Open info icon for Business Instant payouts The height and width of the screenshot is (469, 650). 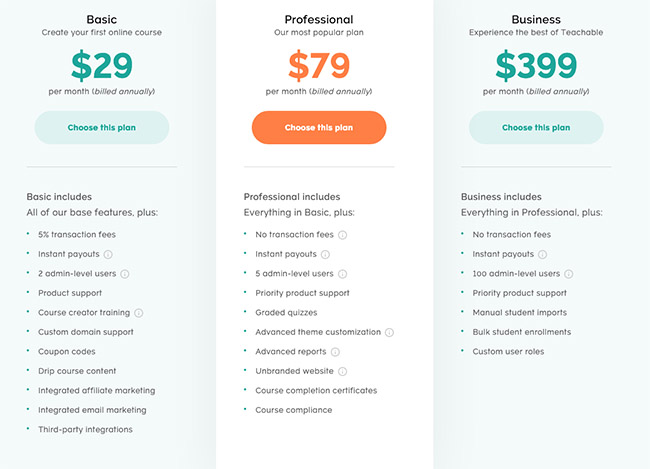(542, 254)
